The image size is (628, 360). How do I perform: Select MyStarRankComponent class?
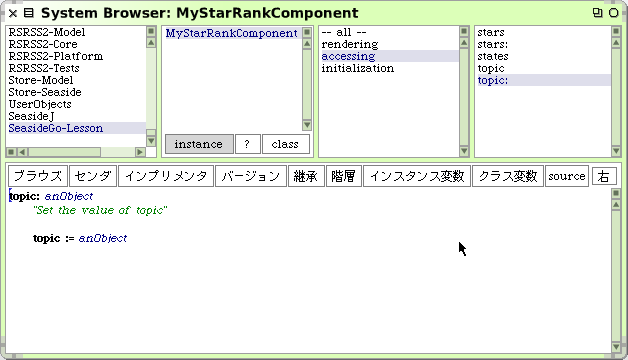(232, 33)
